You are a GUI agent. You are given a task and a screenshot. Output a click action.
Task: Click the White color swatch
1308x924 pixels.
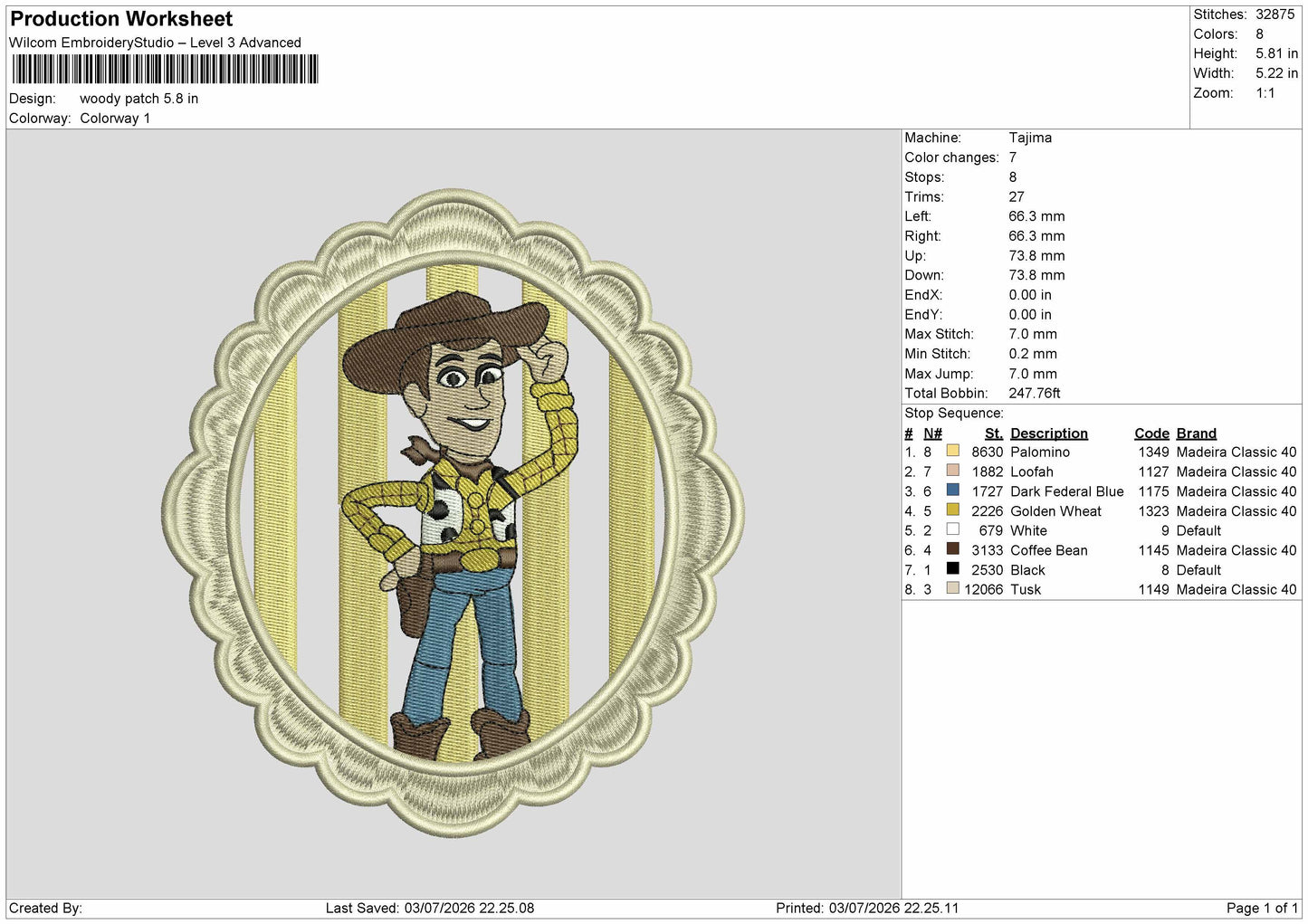(952, 529)
